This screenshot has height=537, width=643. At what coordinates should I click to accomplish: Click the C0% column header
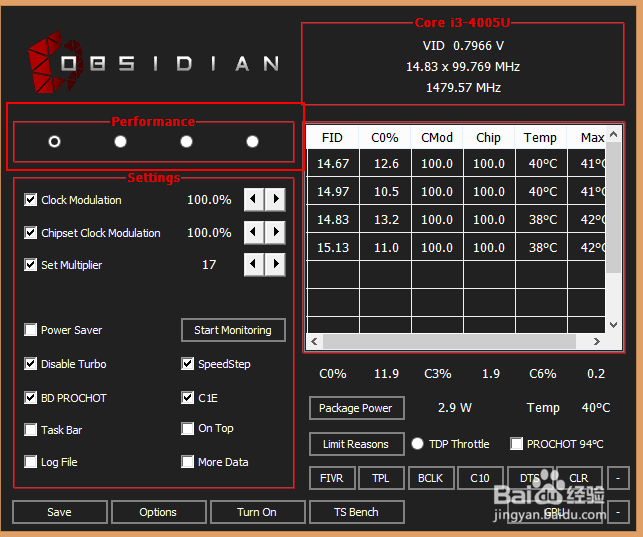(x=385, y=138)
